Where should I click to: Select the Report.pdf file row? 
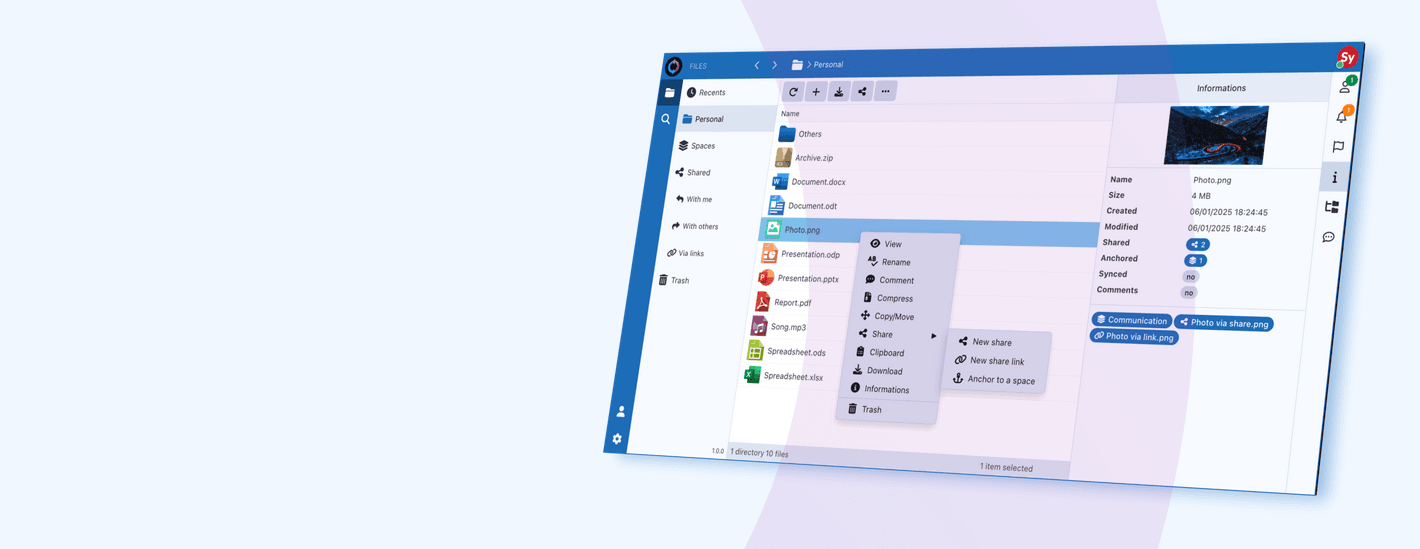click(792, 302)
